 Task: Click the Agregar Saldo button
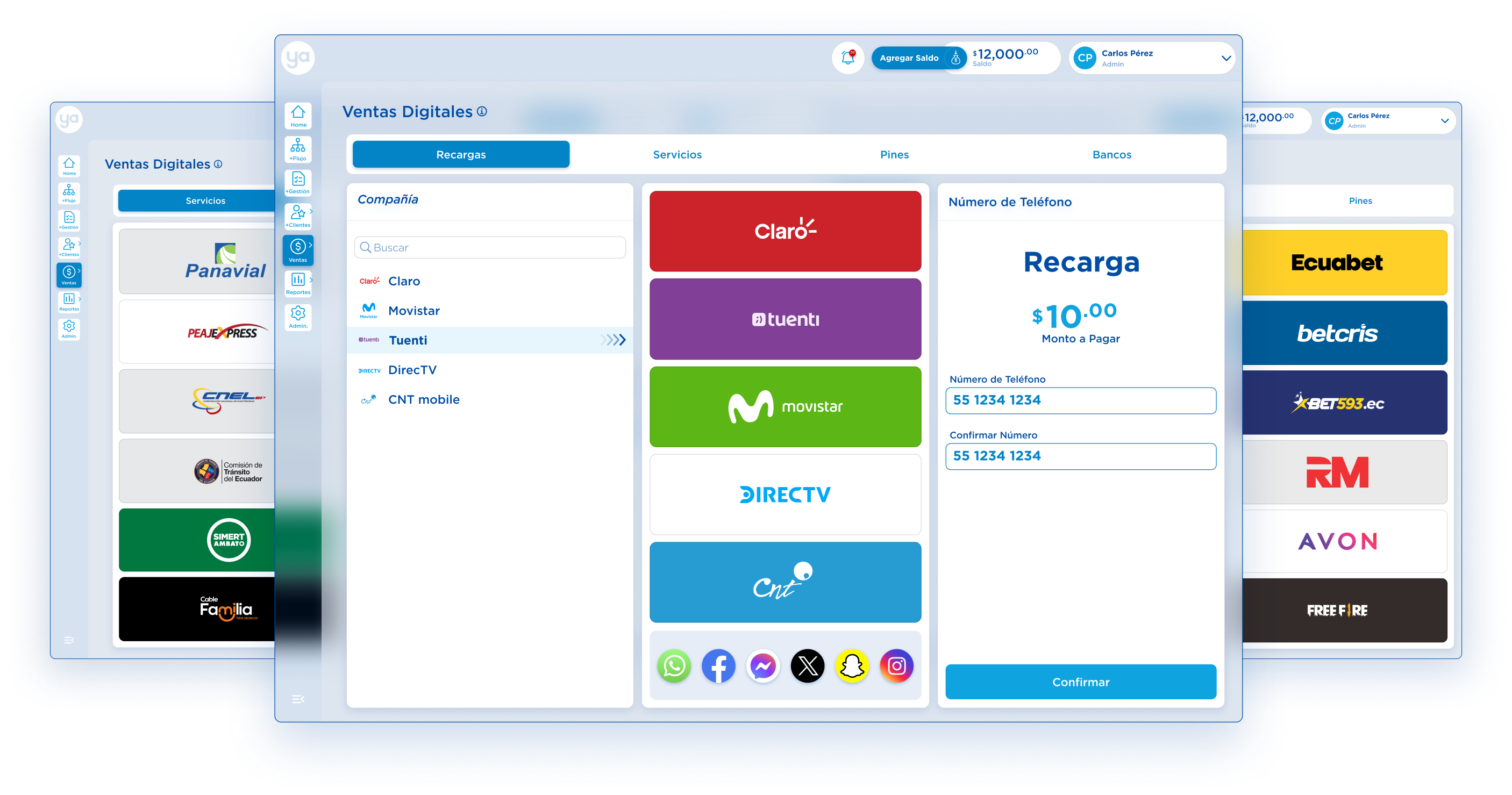tap(909, 58)
